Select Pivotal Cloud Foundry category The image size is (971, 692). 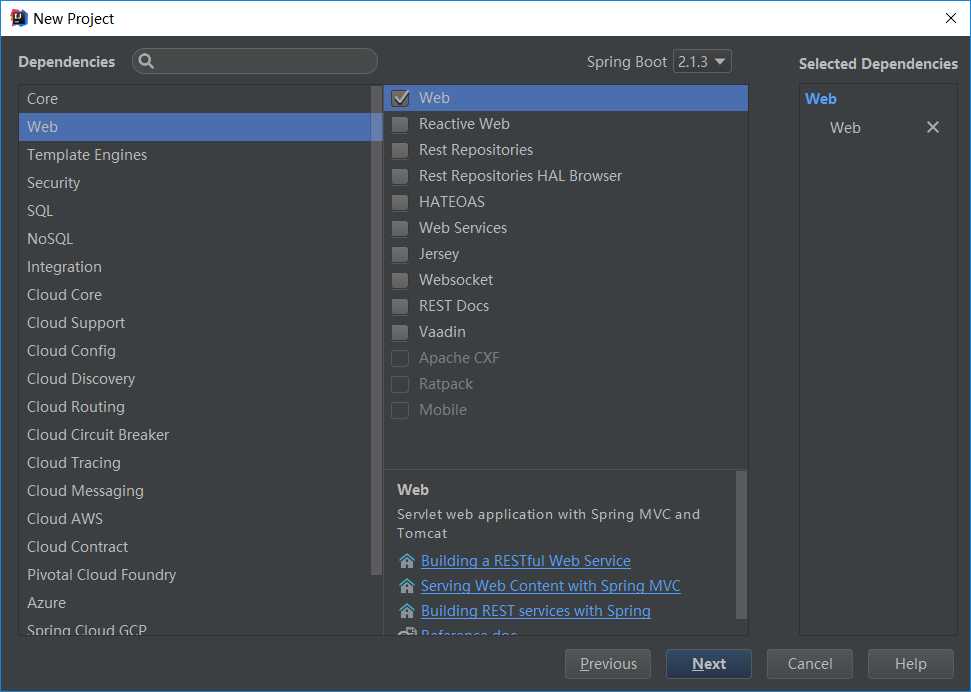(194, 575)
